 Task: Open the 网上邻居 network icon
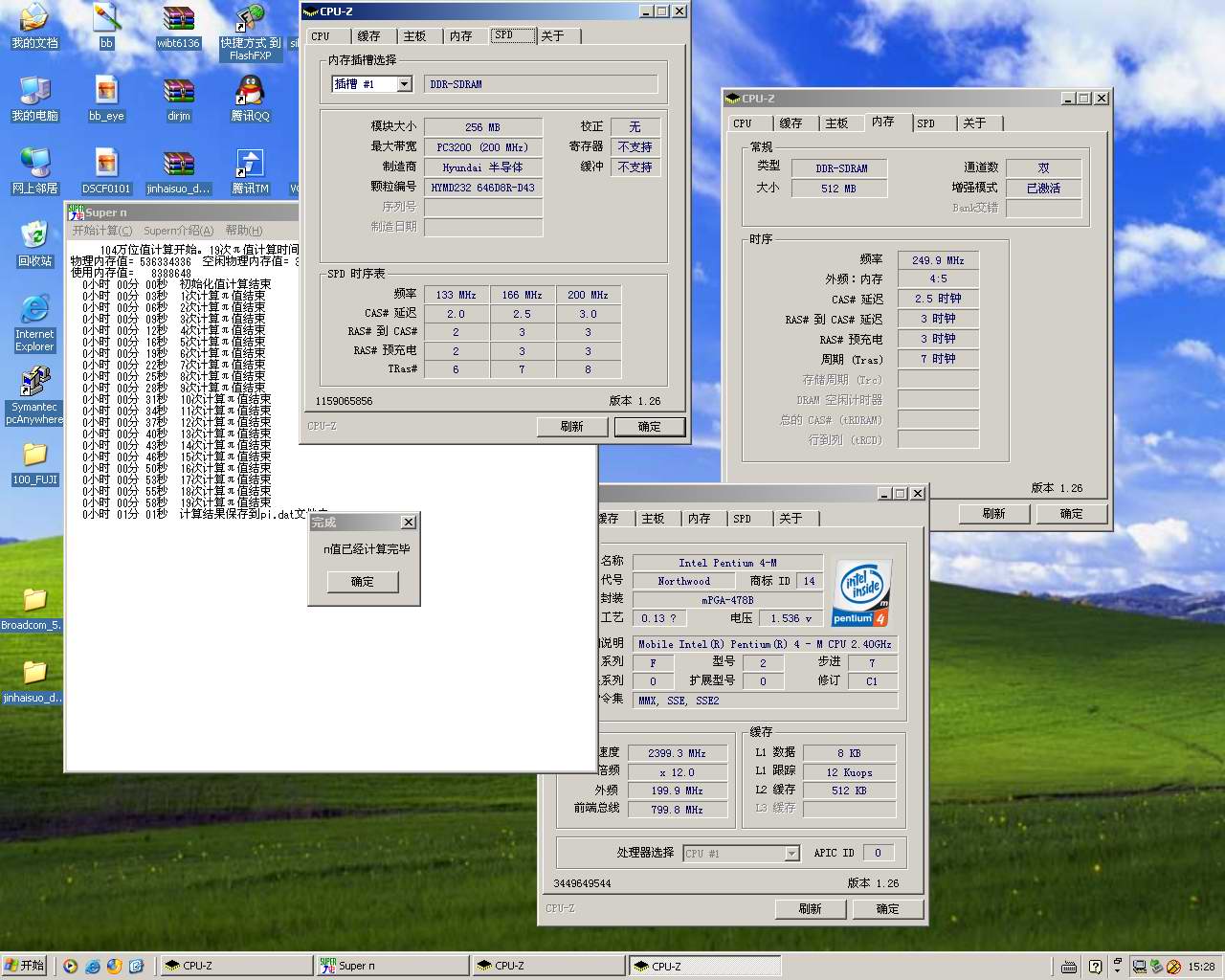point(34,171)
